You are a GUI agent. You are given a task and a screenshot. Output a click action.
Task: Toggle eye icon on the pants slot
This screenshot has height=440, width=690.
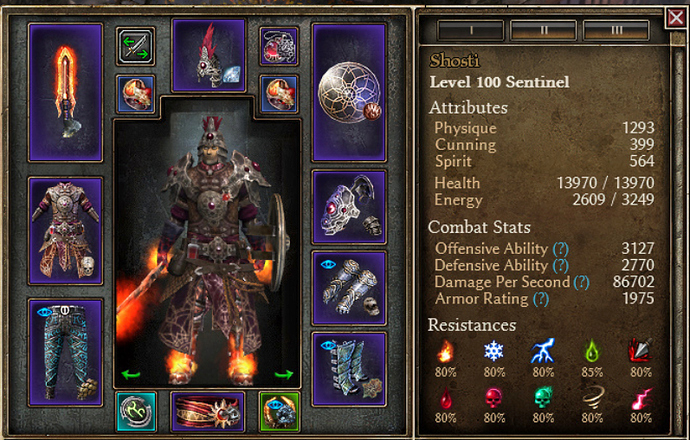click(x=45, y=312)
